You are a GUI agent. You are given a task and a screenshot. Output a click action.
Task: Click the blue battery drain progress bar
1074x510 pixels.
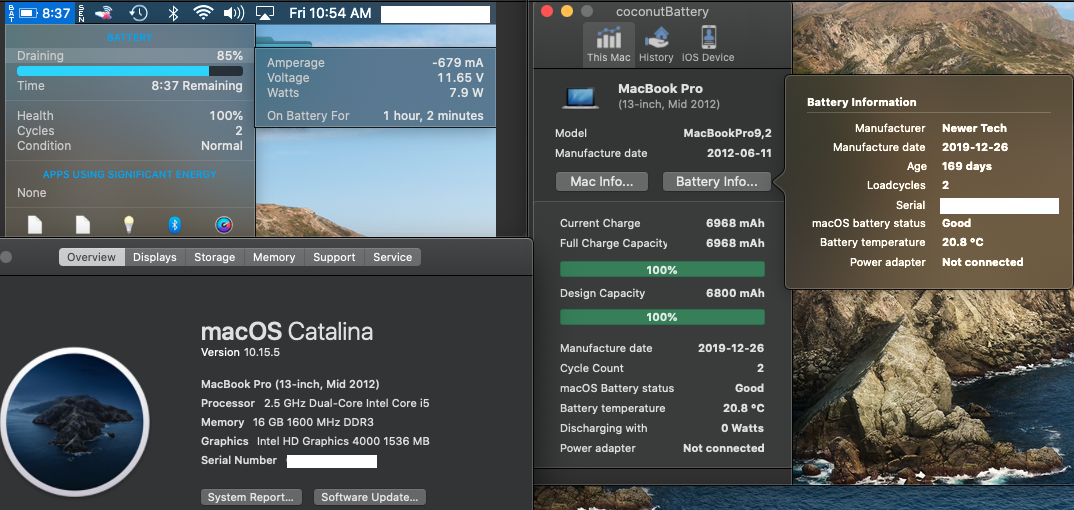click(129, 71)
